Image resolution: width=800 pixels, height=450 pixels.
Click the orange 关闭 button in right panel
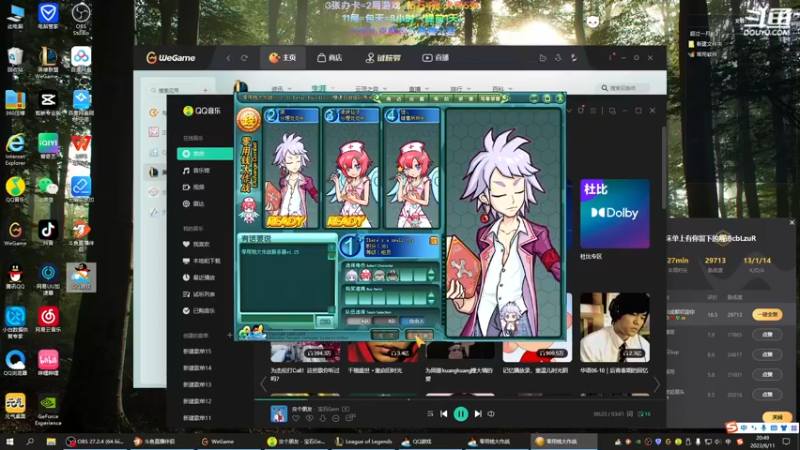pos(777,417)
